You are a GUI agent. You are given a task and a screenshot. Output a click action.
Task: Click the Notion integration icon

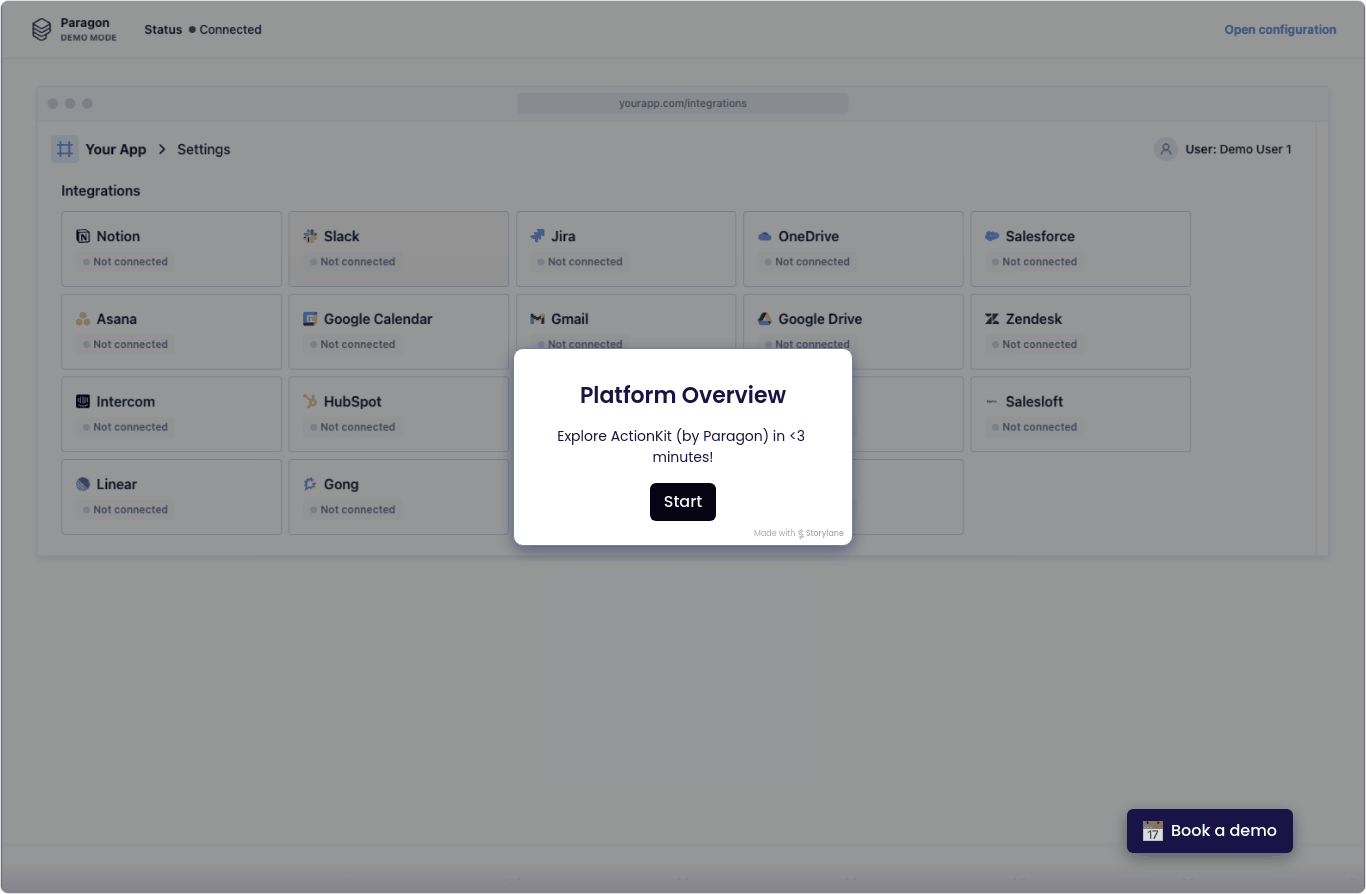point(83,237)
